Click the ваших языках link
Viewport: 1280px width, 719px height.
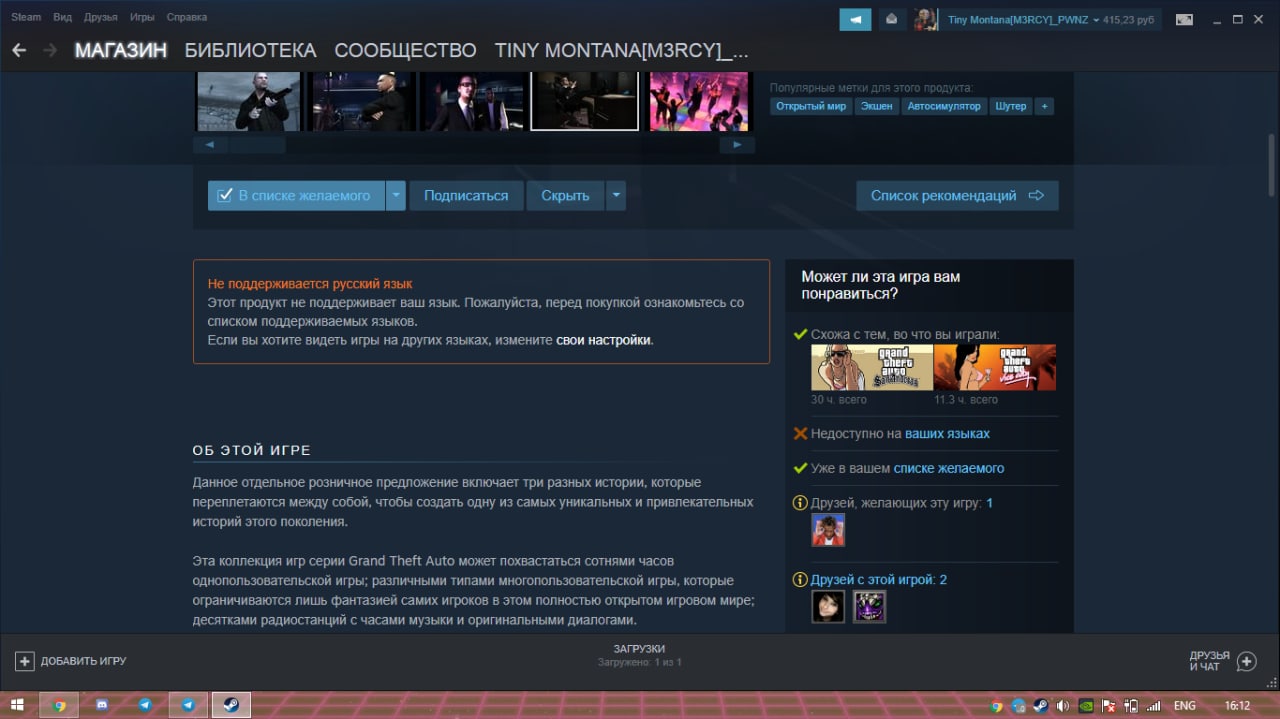947,434
